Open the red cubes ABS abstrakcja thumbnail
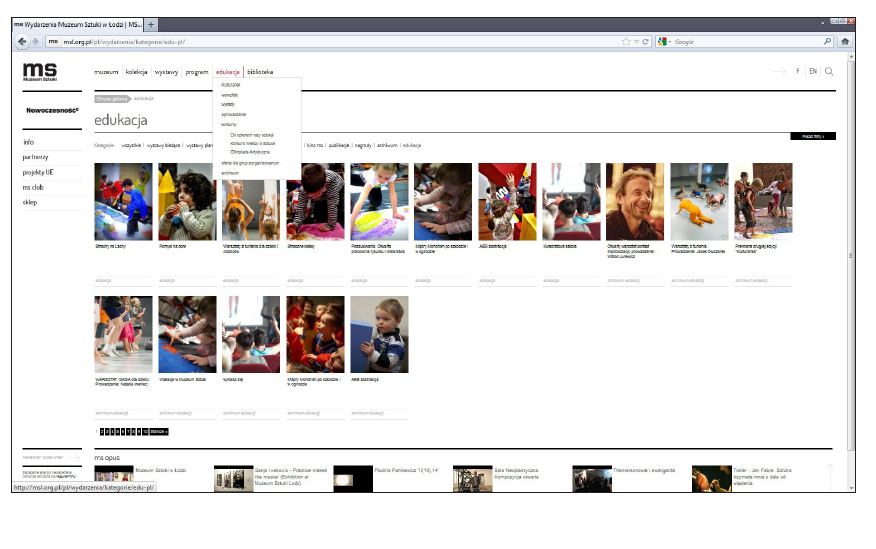The image size is (876, 549). [507, 202]
